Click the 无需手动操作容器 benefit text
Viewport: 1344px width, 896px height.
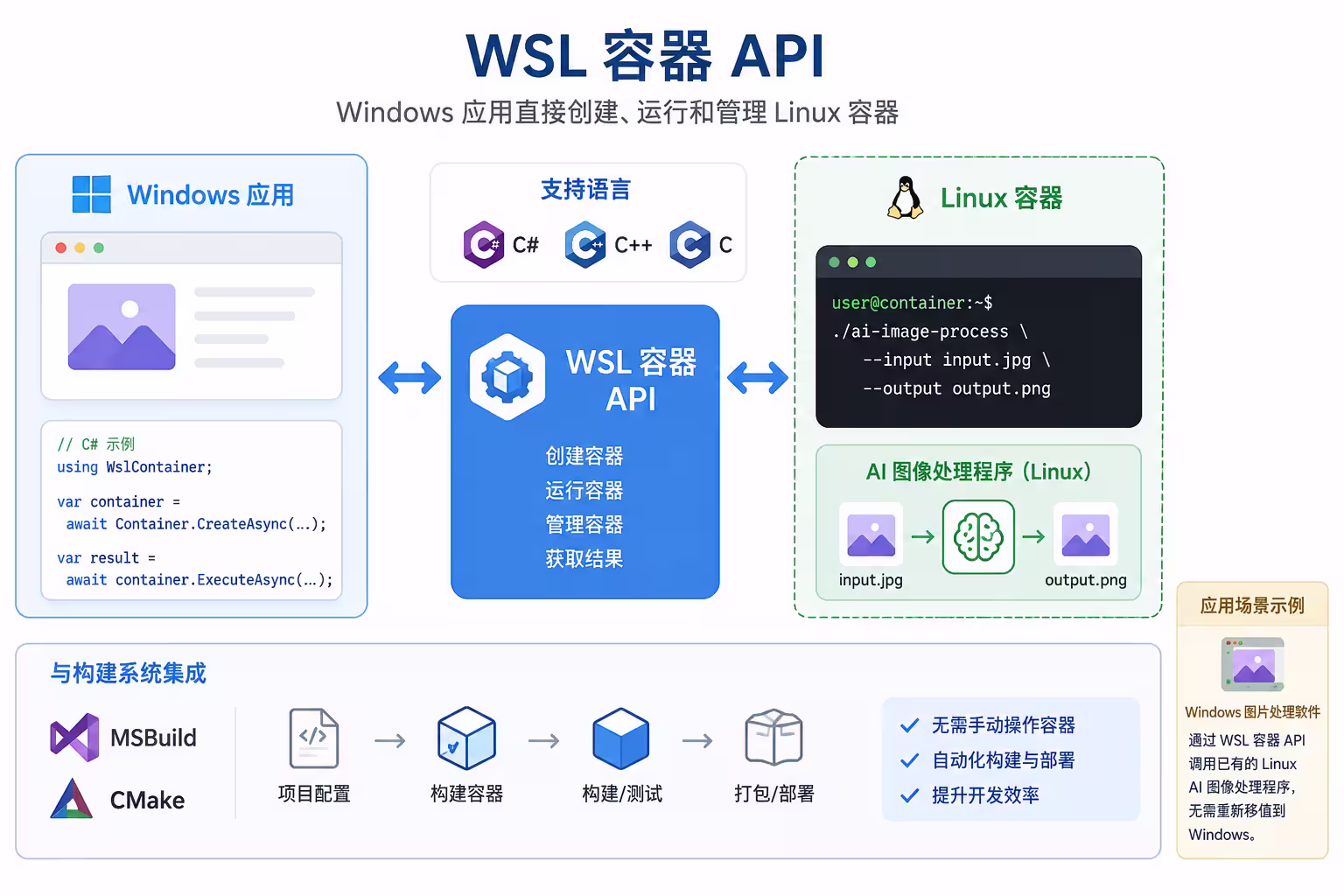pyautogui.click(x=1003, y=725)
